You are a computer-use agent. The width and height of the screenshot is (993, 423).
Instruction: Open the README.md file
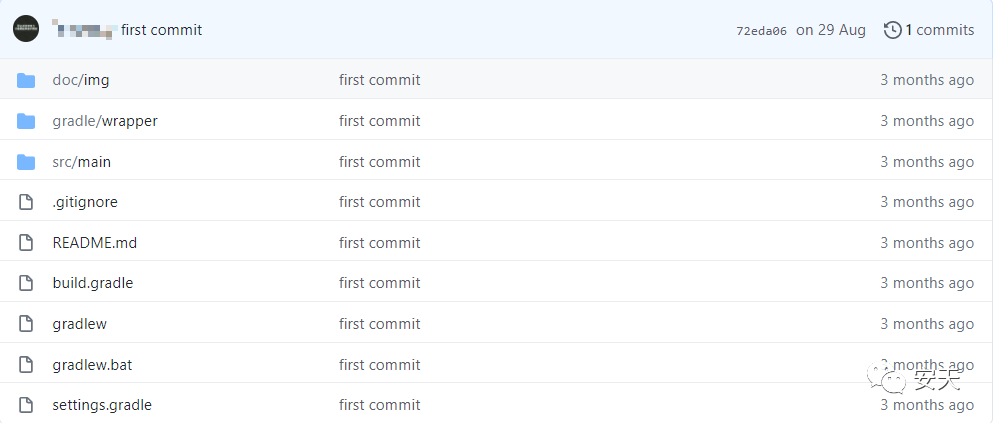[x=94, y=243]
